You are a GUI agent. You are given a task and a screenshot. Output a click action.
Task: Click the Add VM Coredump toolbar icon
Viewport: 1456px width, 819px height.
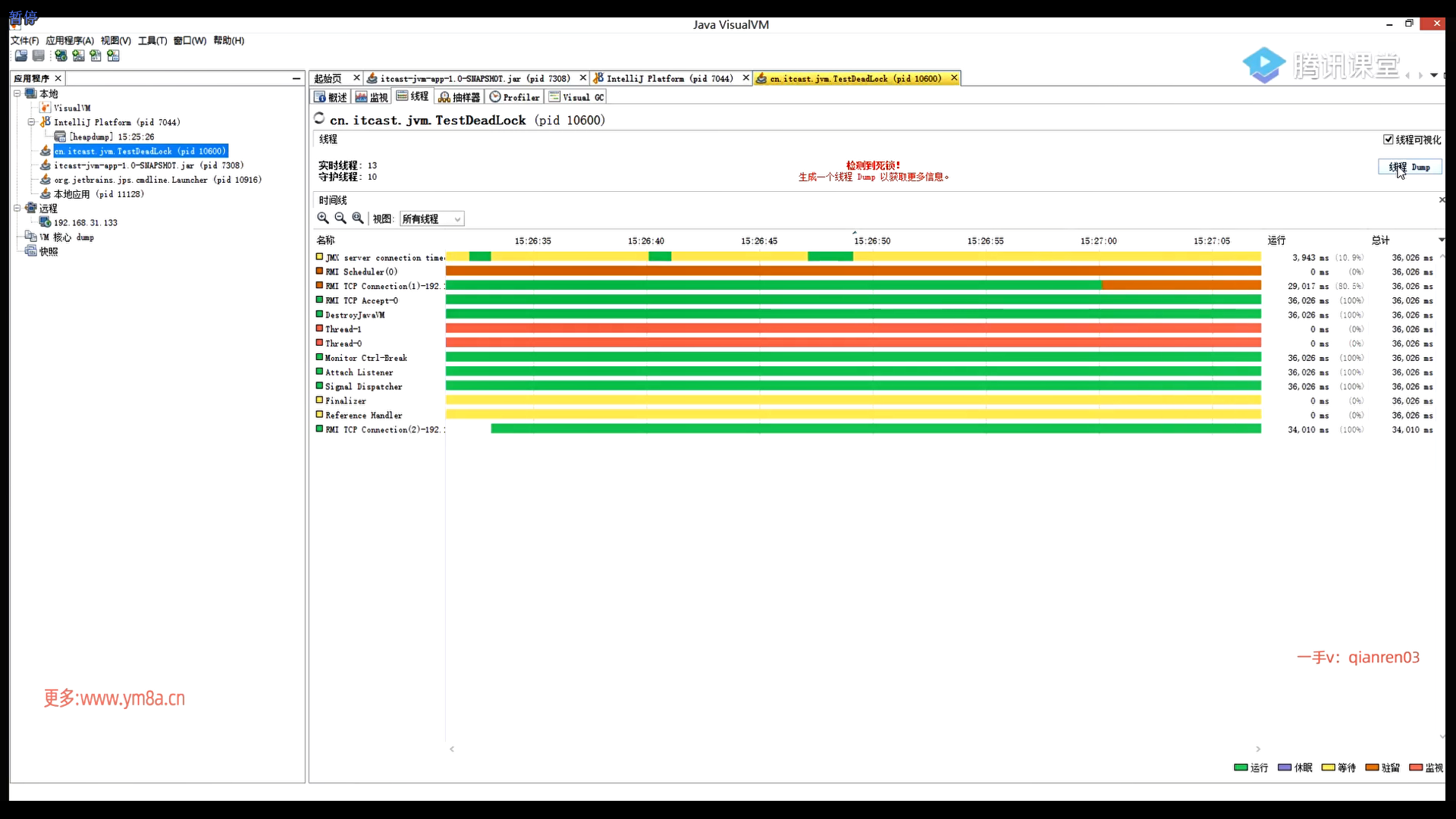click(x=96, y=55)
